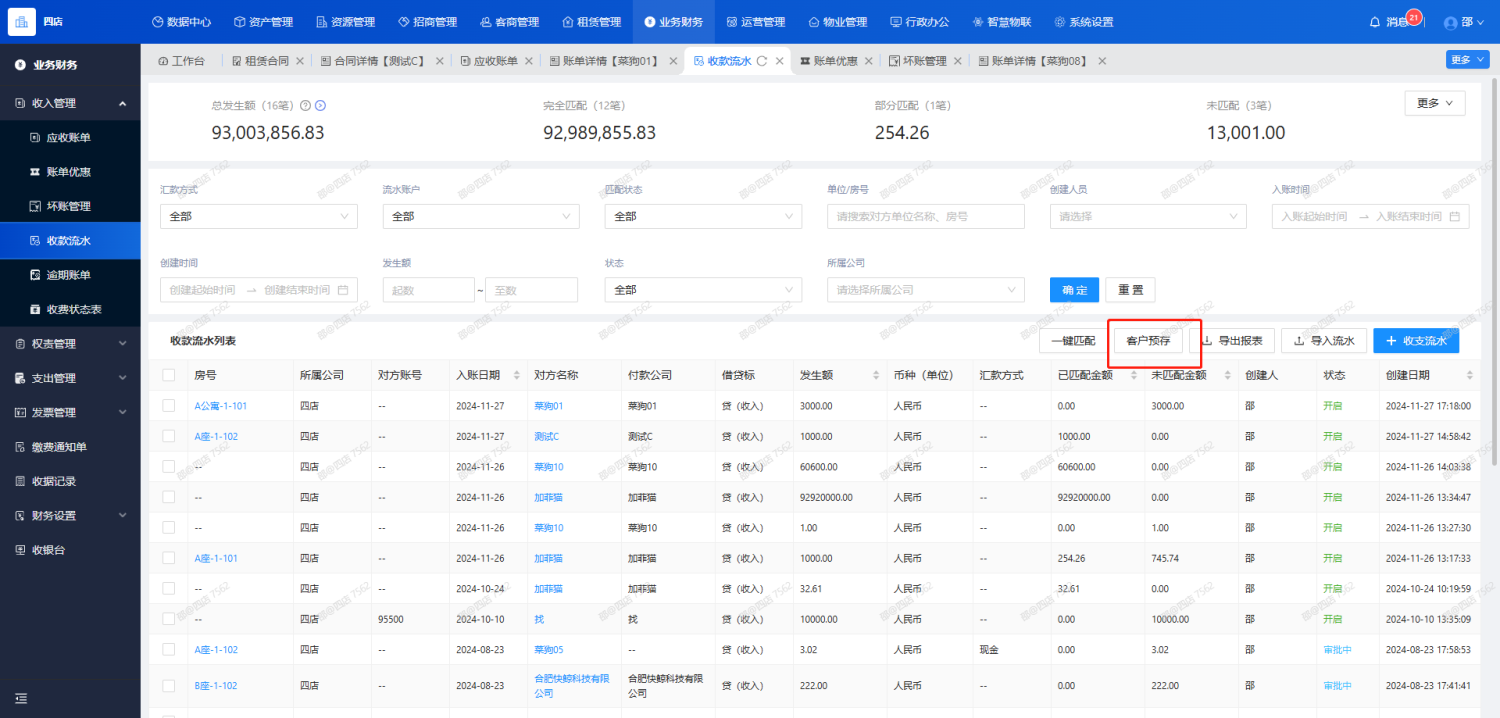This screenshot has height=718, width=1500.
Task: Switch to 工作台 tab
Action: click(x=181, y=61)
